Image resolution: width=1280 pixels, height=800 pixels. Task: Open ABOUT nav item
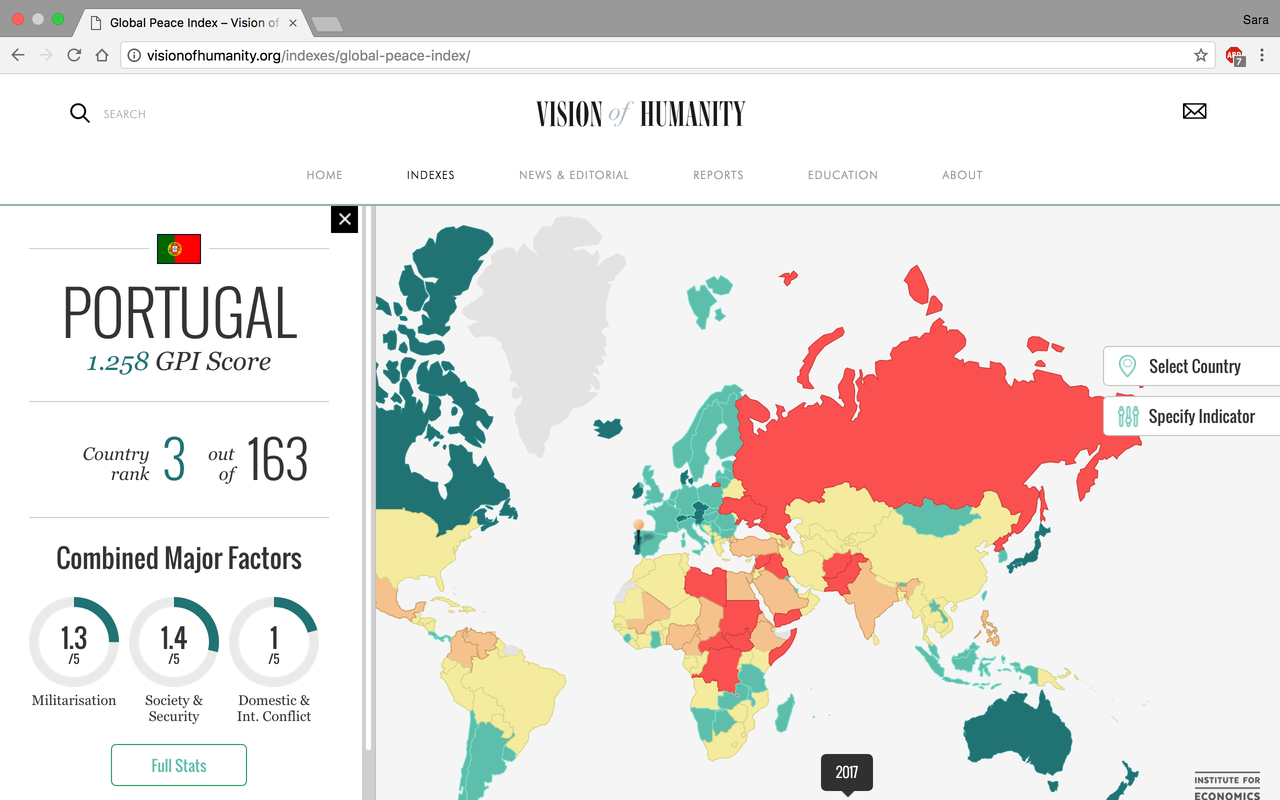point(962,175)
